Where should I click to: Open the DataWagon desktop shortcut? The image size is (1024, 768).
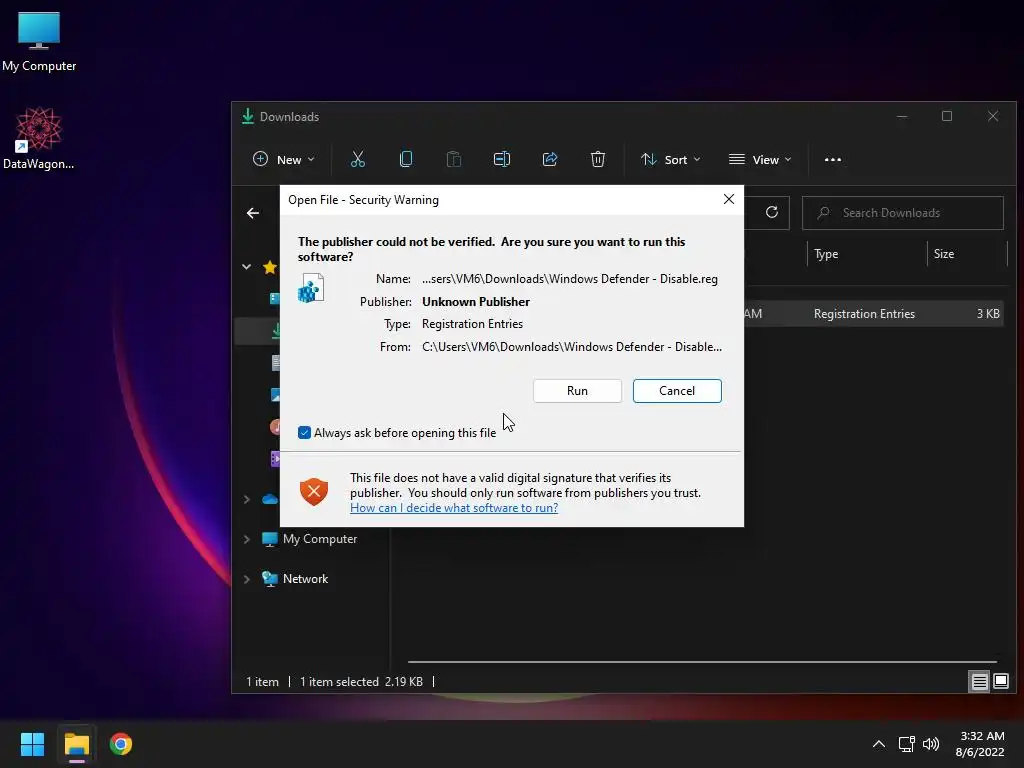point(39,138)
